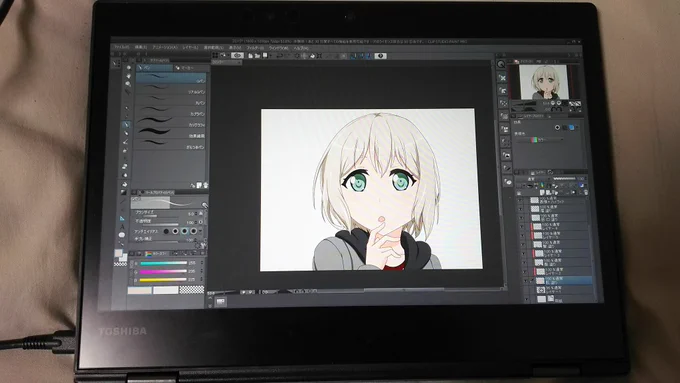
Task: Select the Text 'A' tool
Action: pos(122,227)
